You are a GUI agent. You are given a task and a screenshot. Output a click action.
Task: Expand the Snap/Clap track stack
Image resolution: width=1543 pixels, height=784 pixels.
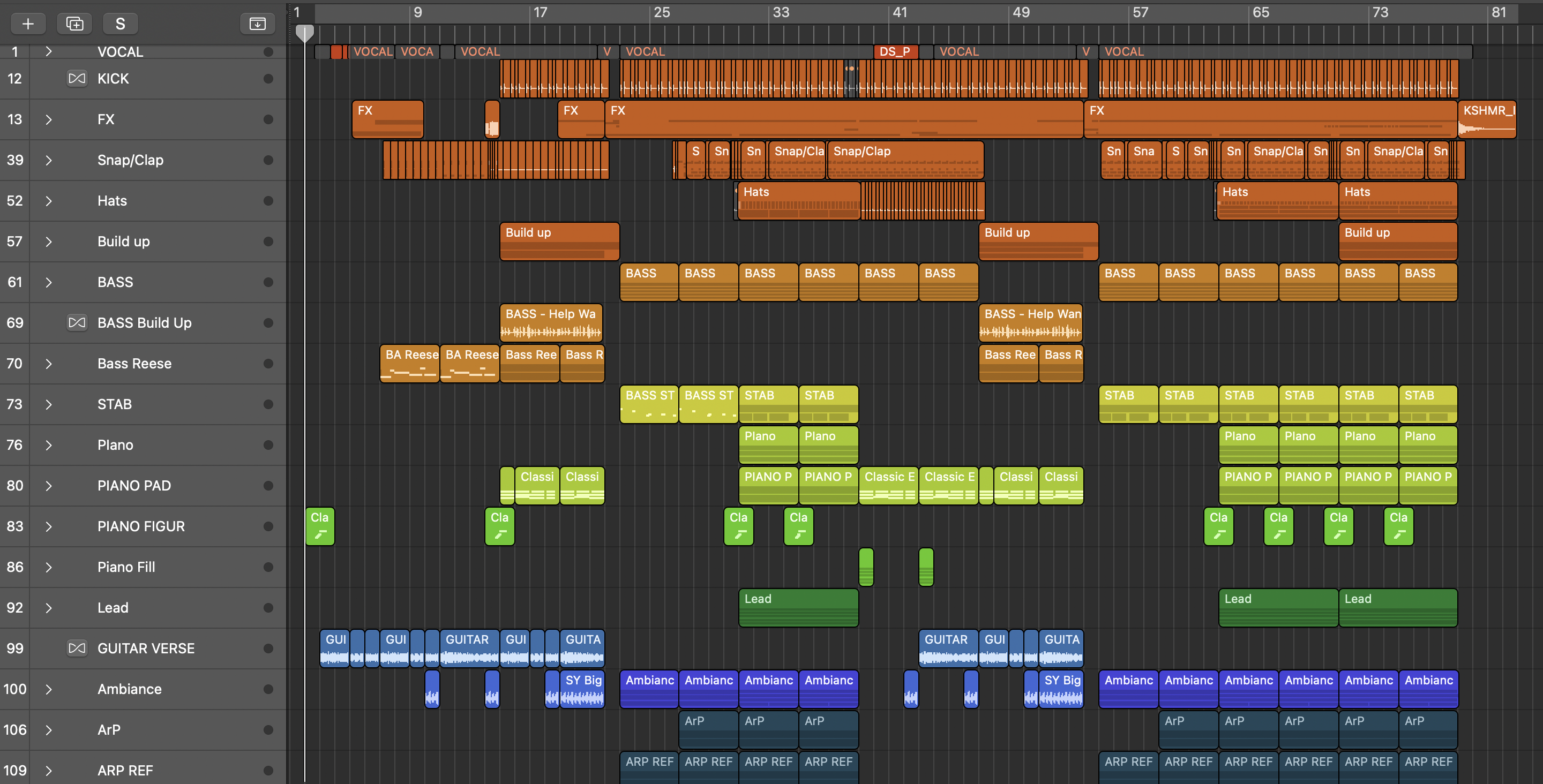coord(49,160)
